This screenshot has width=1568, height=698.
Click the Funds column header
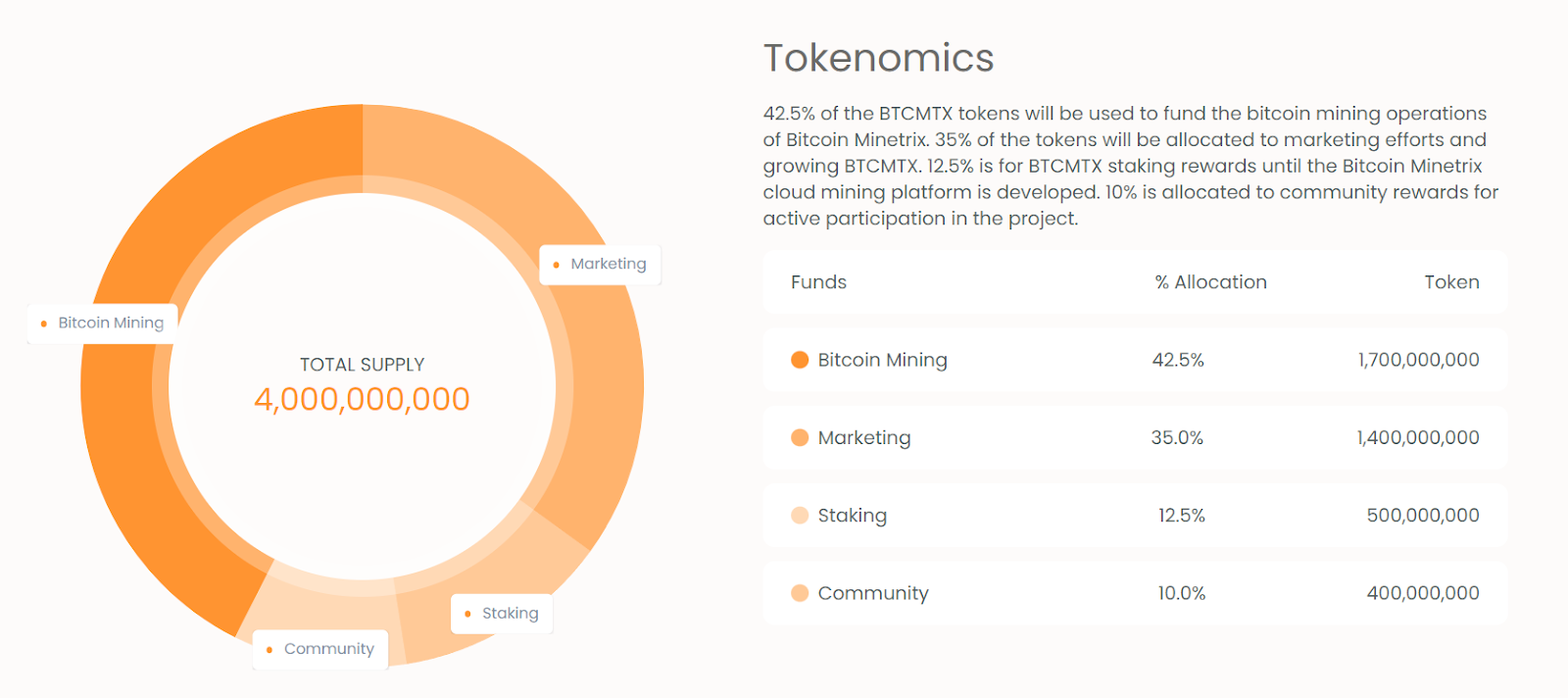(x=818, y=282)
